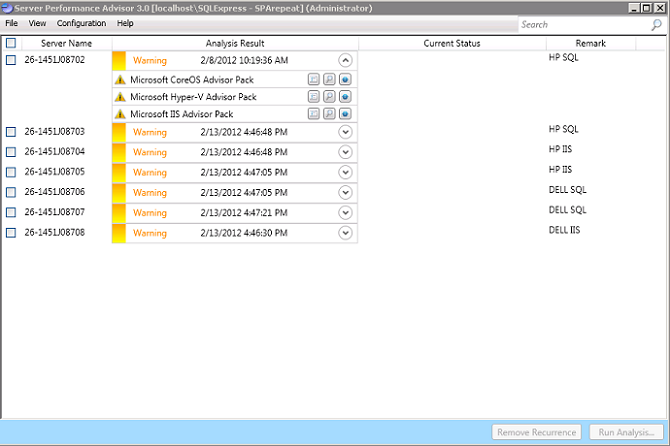Click the yellow-orange status swatch for 26-1451J08704
The width and height of the screenshot is (670, 446).
[119, 152]
